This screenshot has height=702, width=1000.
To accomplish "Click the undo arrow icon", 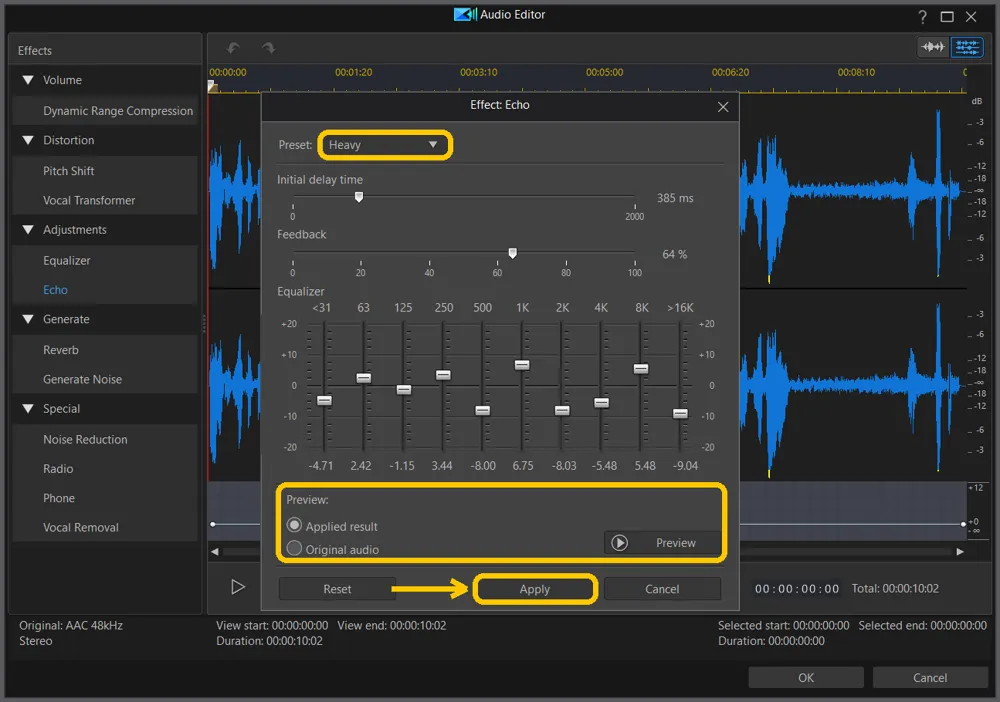I will pos(233,48).
